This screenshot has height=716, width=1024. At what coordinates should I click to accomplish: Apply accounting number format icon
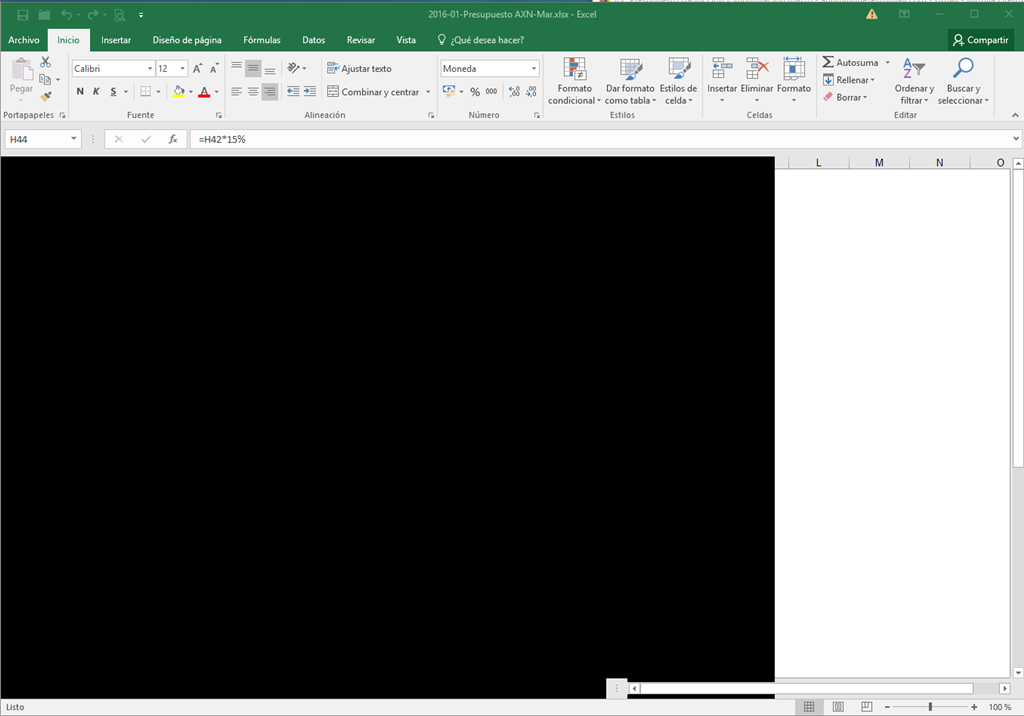tap(449, 91)
